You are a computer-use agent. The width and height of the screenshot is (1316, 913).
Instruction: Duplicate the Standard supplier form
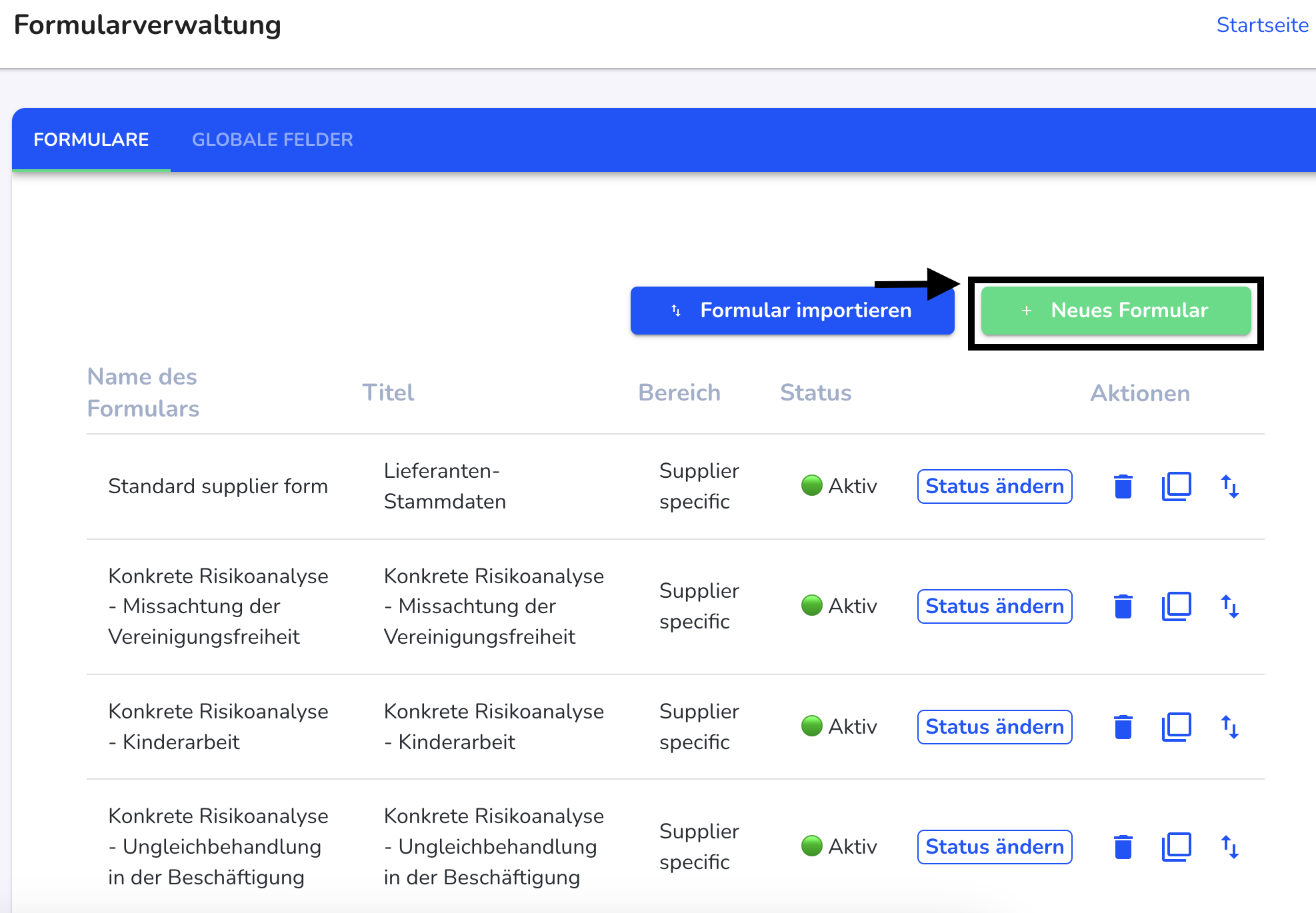(1177, 486)
